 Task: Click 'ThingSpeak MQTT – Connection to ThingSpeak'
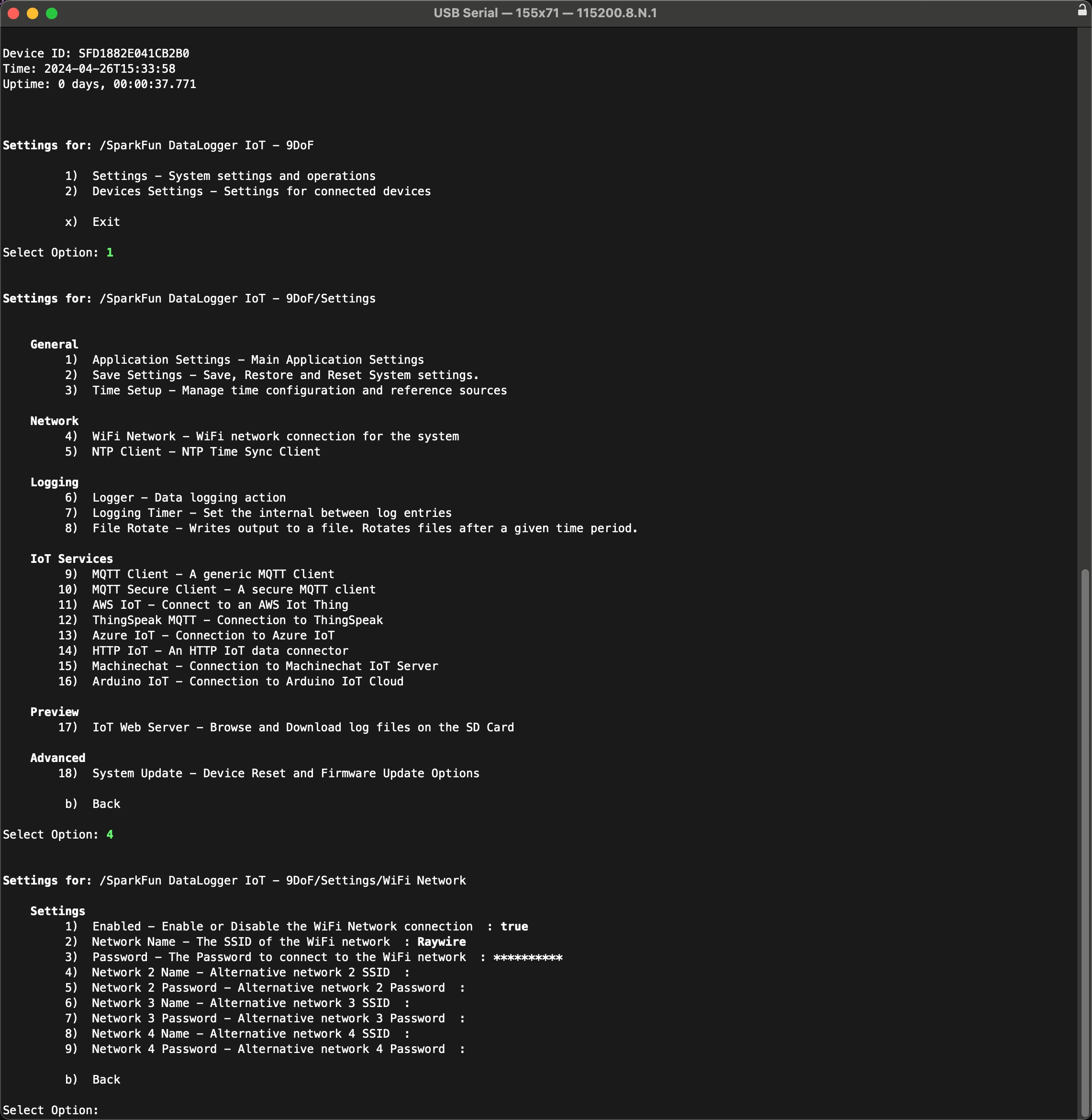tap(220, 620)
